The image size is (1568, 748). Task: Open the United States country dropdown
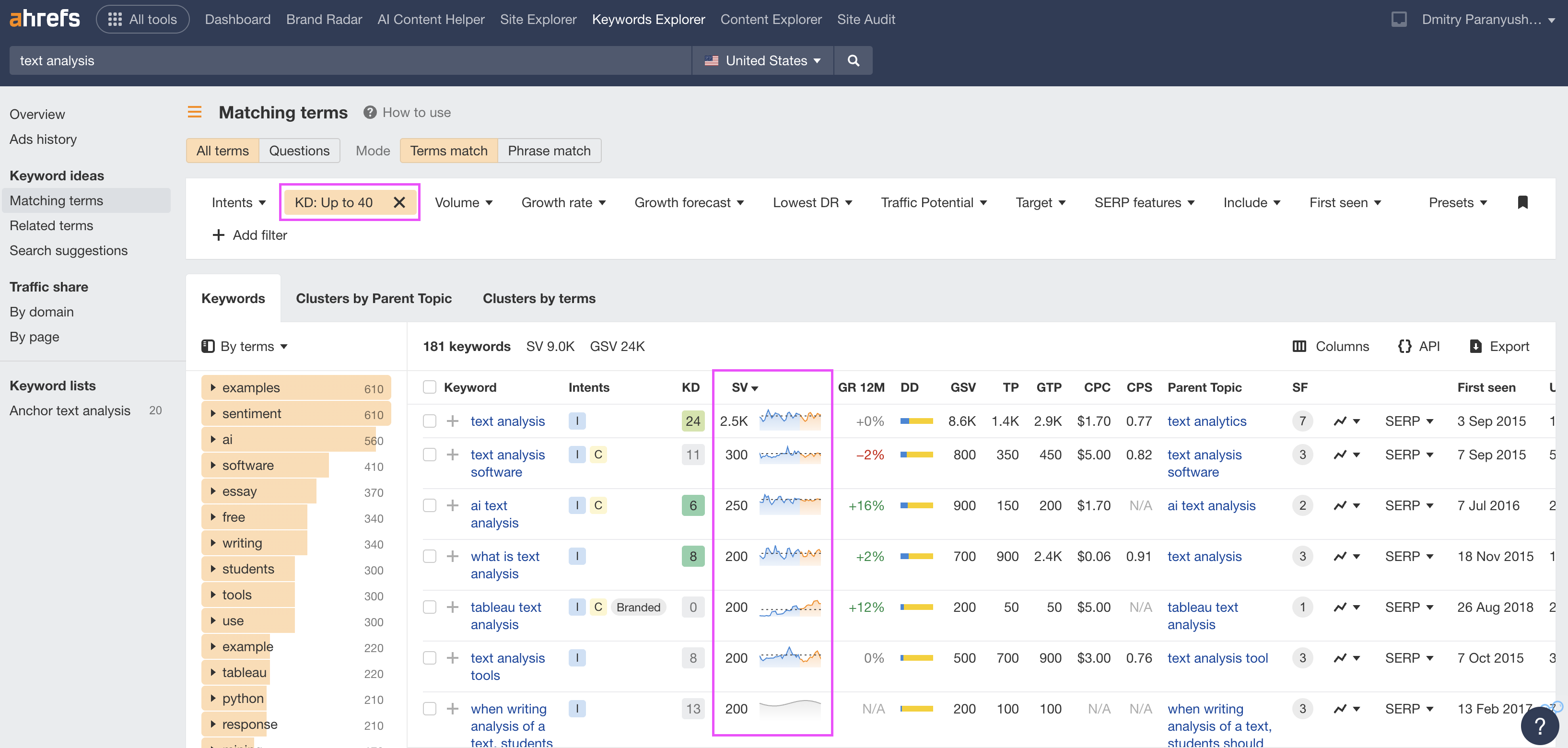pos(763,60)
